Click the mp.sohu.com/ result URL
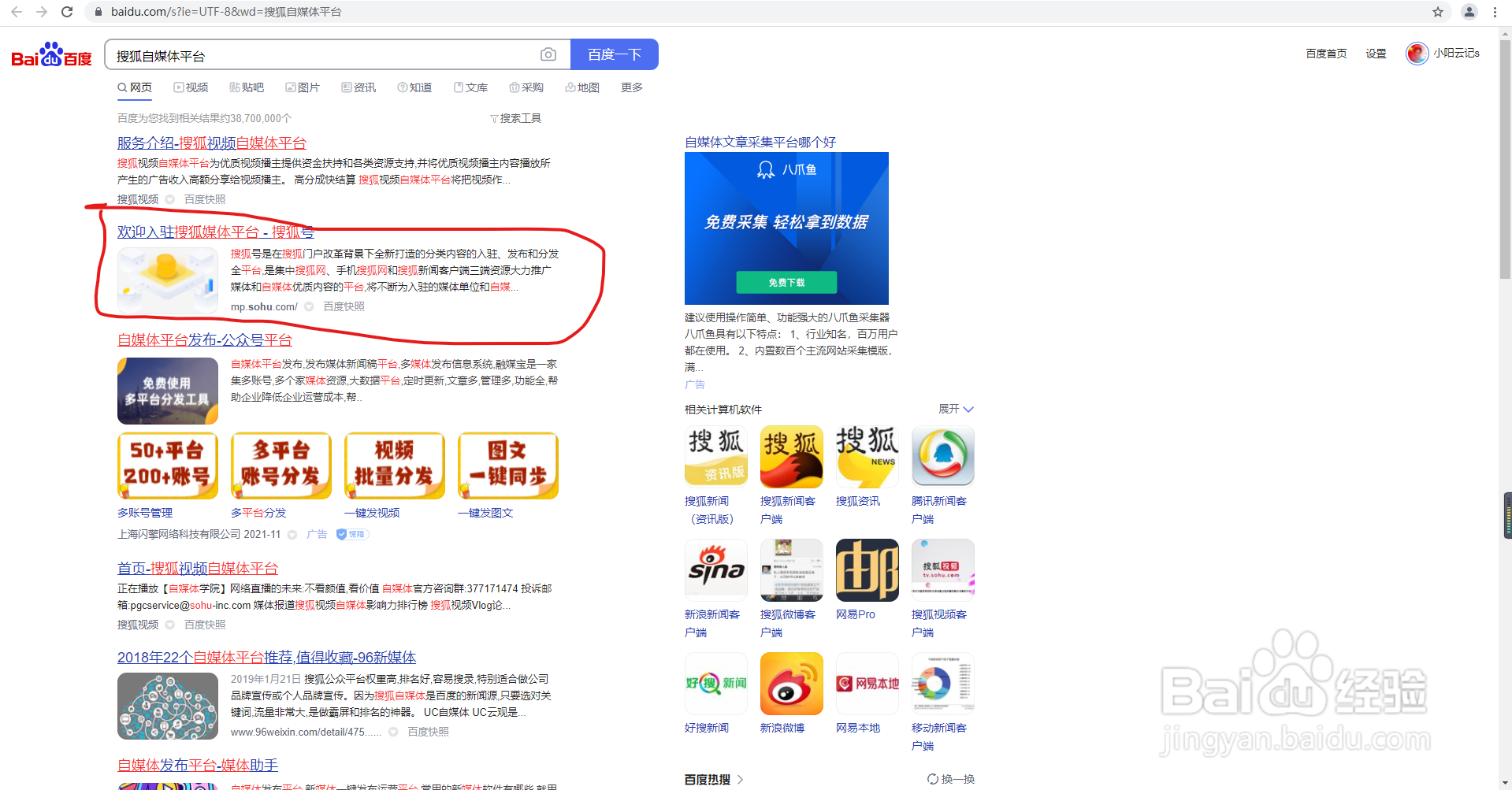The width and height of the screenshot is (1512, 790). [x=264, y=306]
